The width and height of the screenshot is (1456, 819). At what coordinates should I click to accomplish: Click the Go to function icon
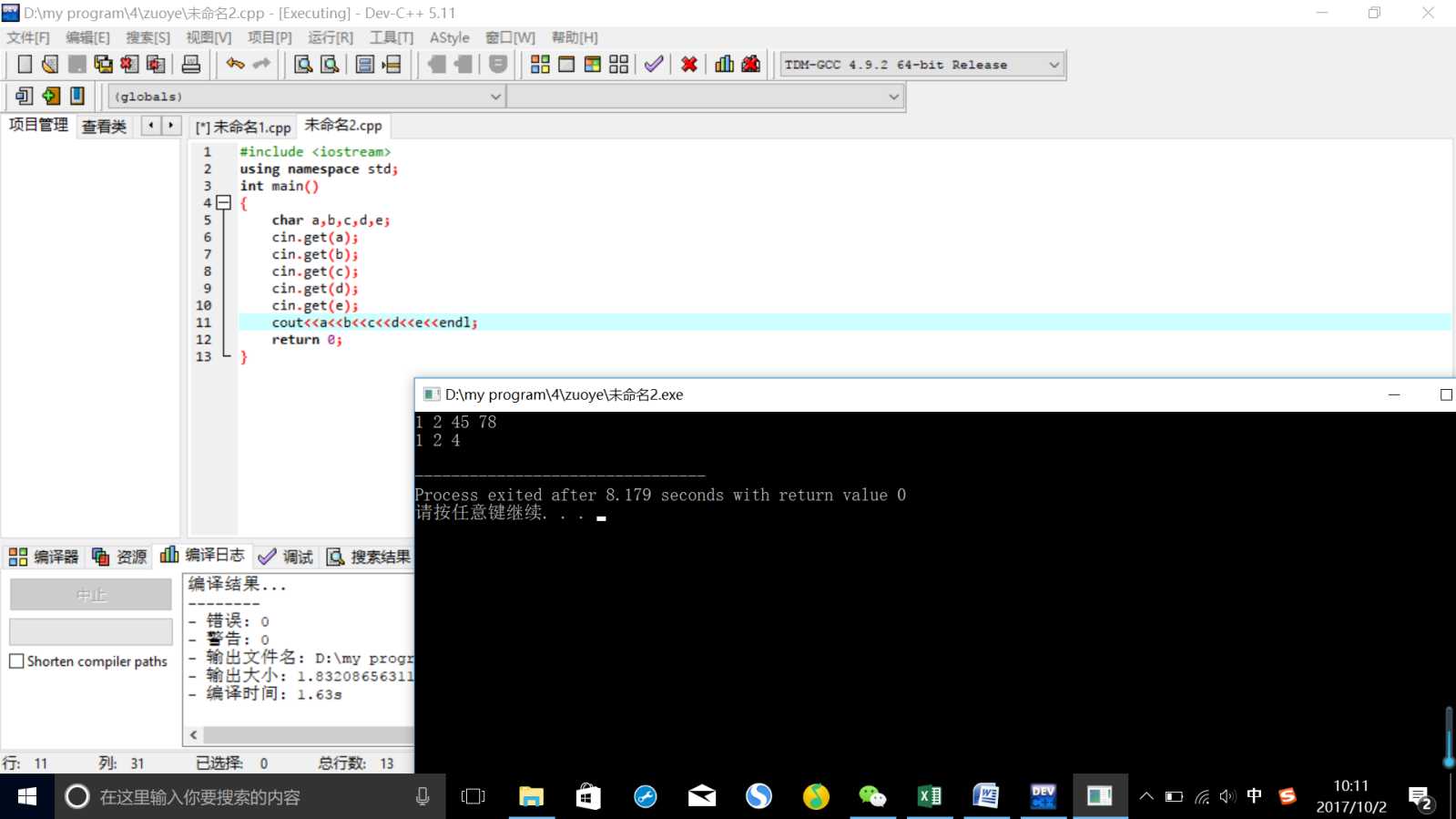(365, 64)
